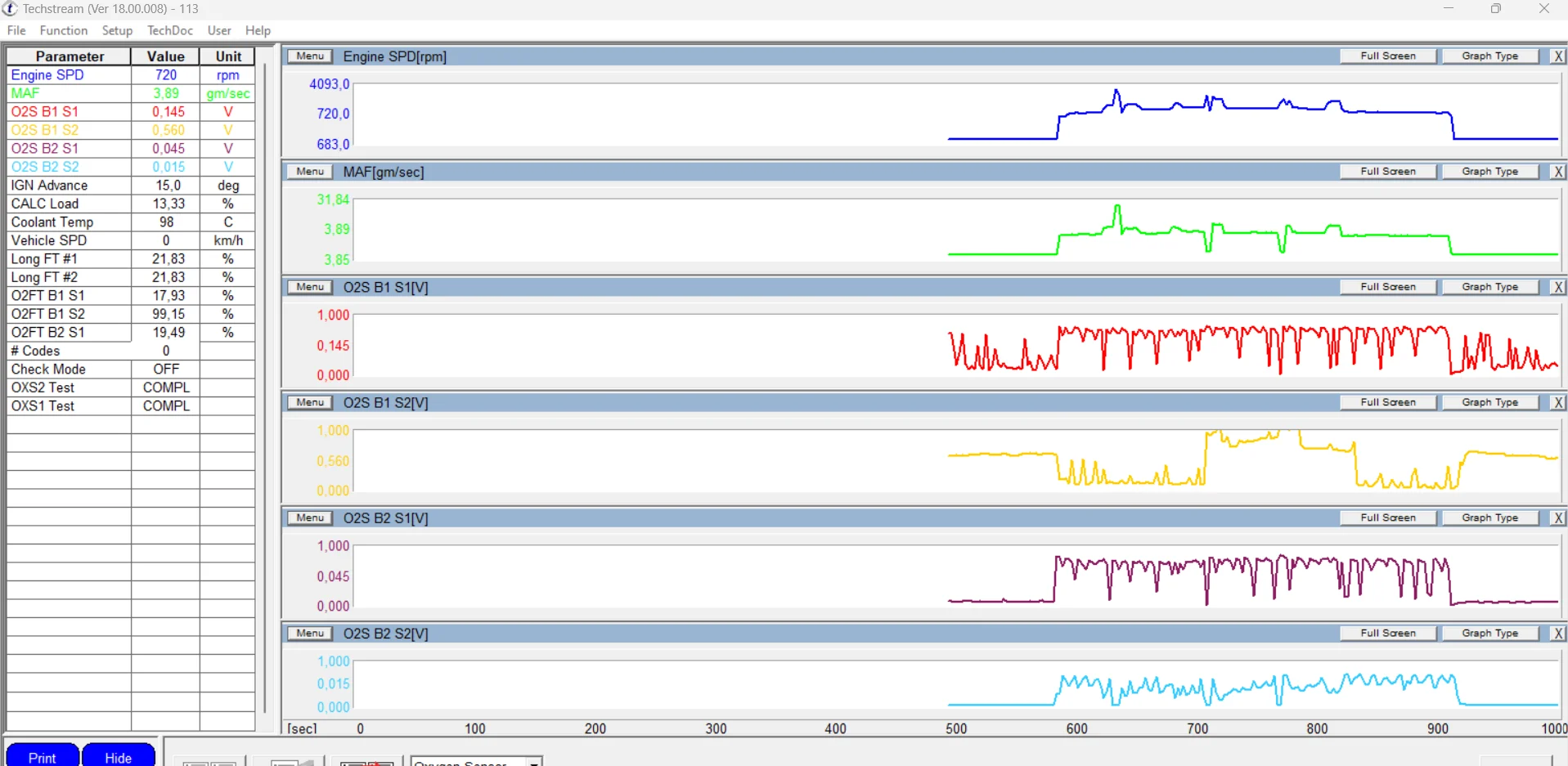Close the O2S B2 S1 graph
Screen dimensions: 1568x766
click(1558, 518)
